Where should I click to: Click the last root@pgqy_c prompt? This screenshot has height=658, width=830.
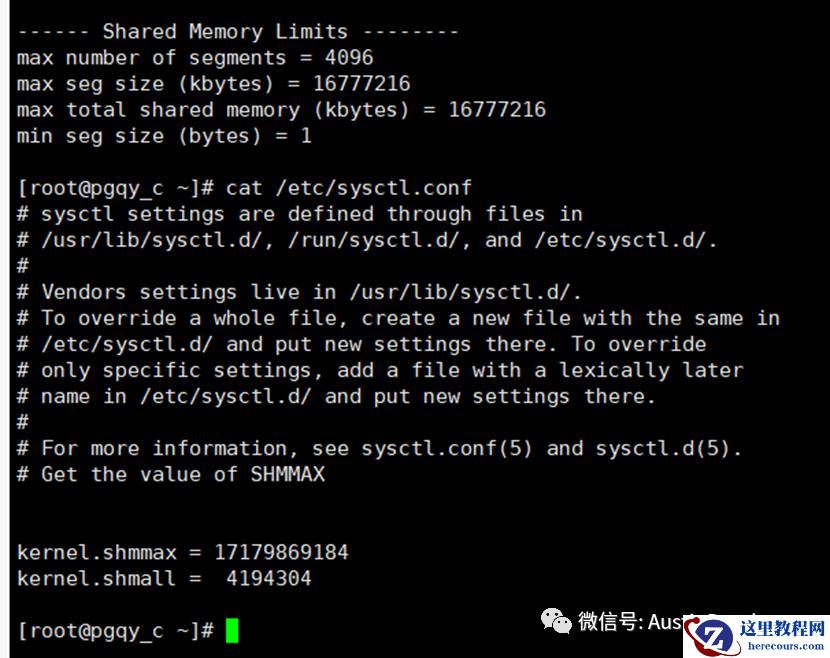click(x=116, y=631)
